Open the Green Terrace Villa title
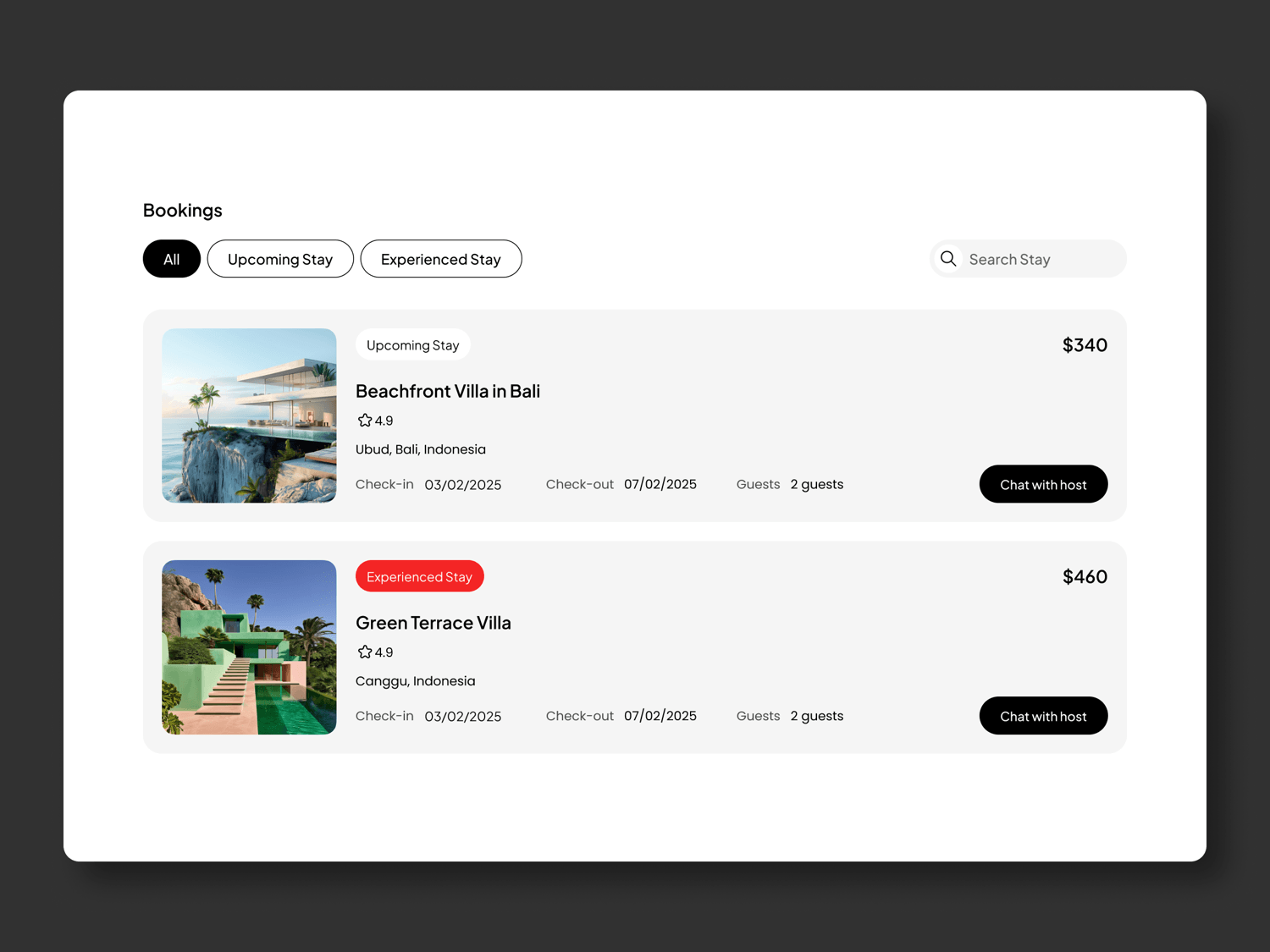The height and width of the screenshot is (952, 1270). (x=433, y=623)
